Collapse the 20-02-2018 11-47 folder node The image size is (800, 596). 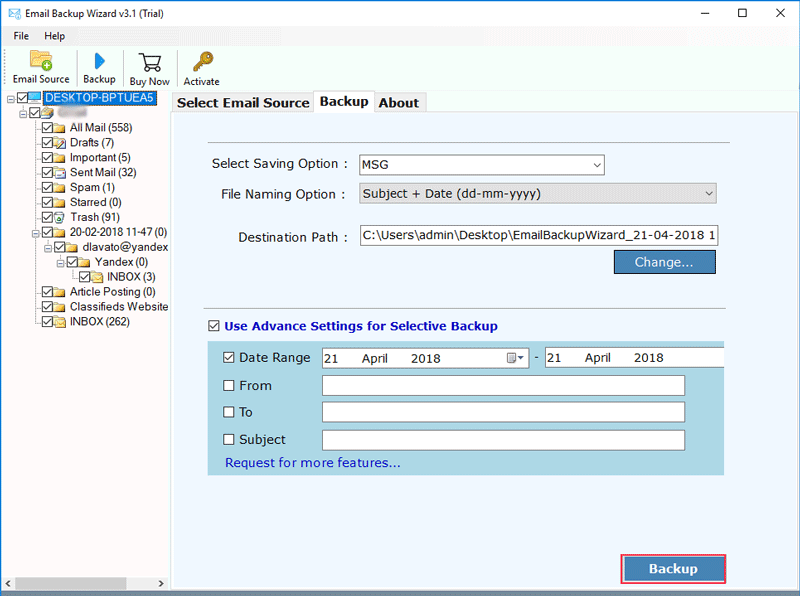(x=36, y=234)
